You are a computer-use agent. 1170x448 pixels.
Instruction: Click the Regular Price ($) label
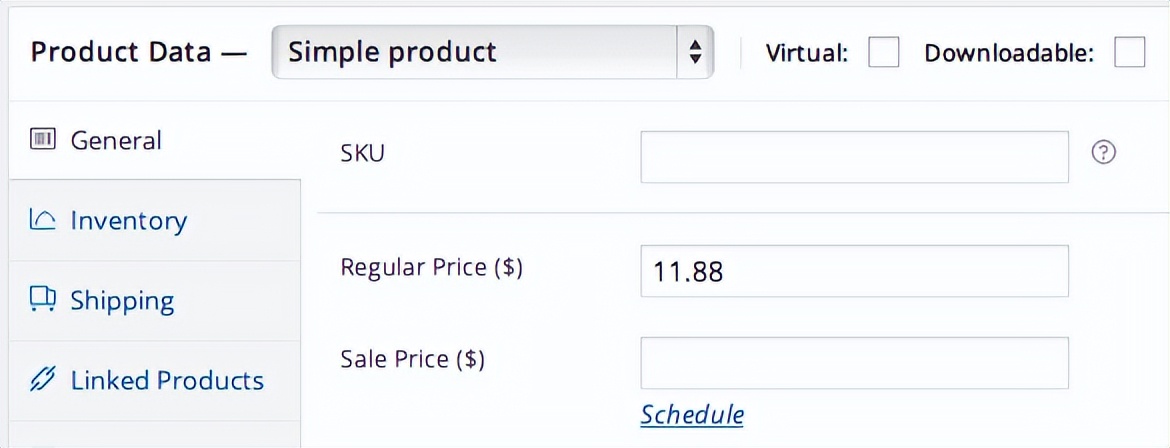[x=432, y=268]
